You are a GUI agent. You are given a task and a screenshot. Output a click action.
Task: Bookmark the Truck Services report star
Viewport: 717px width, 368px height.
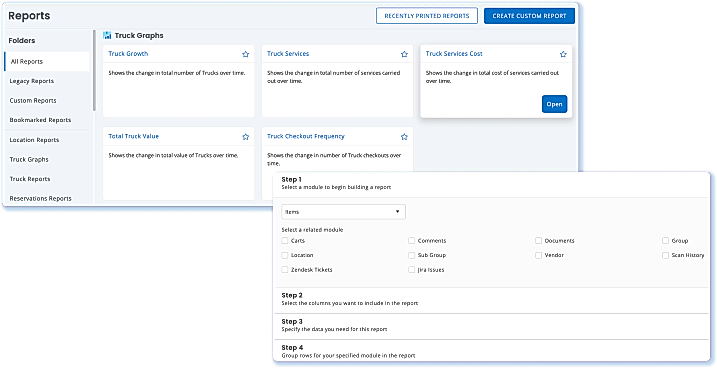click(404, 54)
